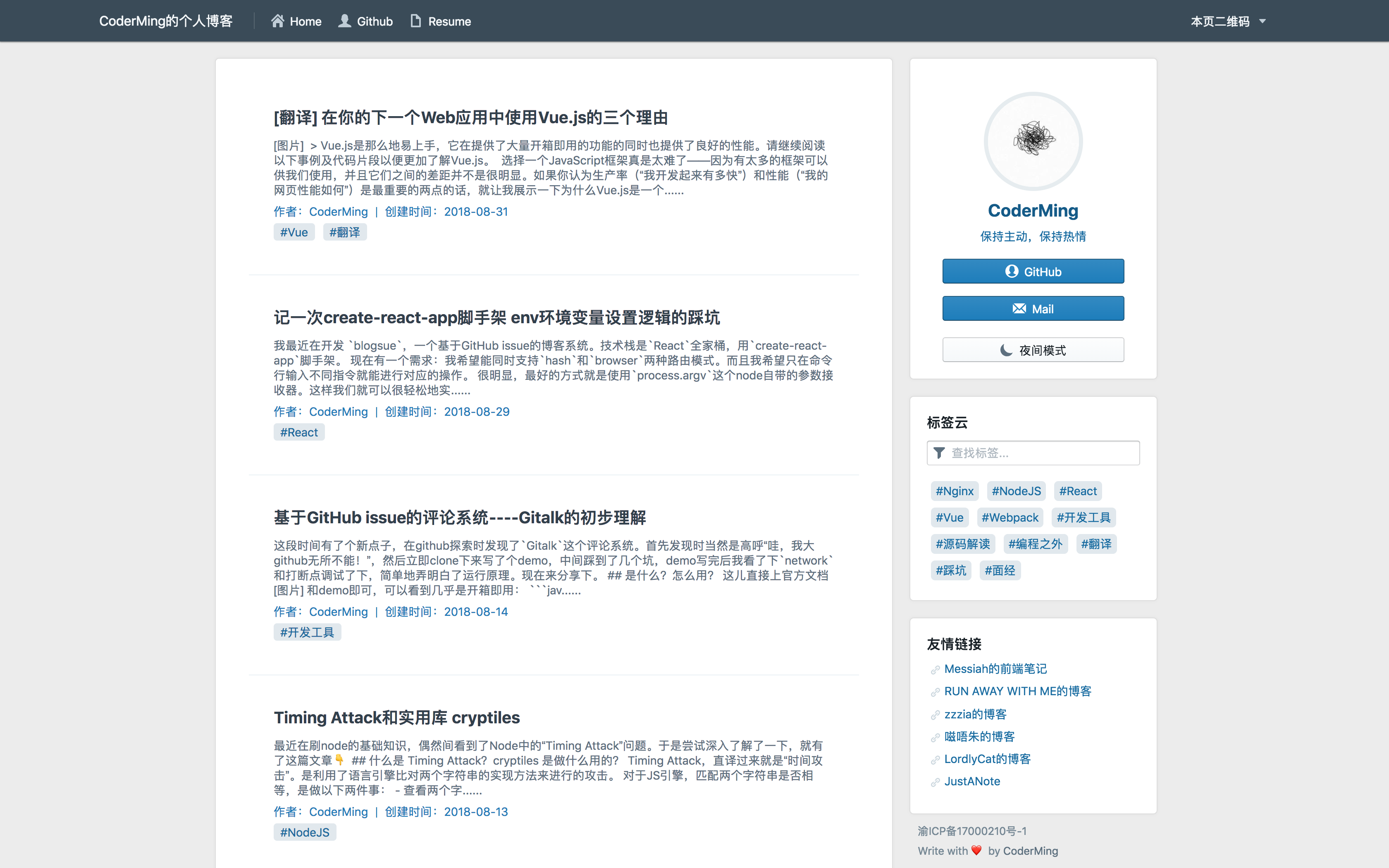This screenshot has height=868, width=1389.
Task: Filter posts by #Webpack tag in cloud
Action: (x=1010, y=518)
